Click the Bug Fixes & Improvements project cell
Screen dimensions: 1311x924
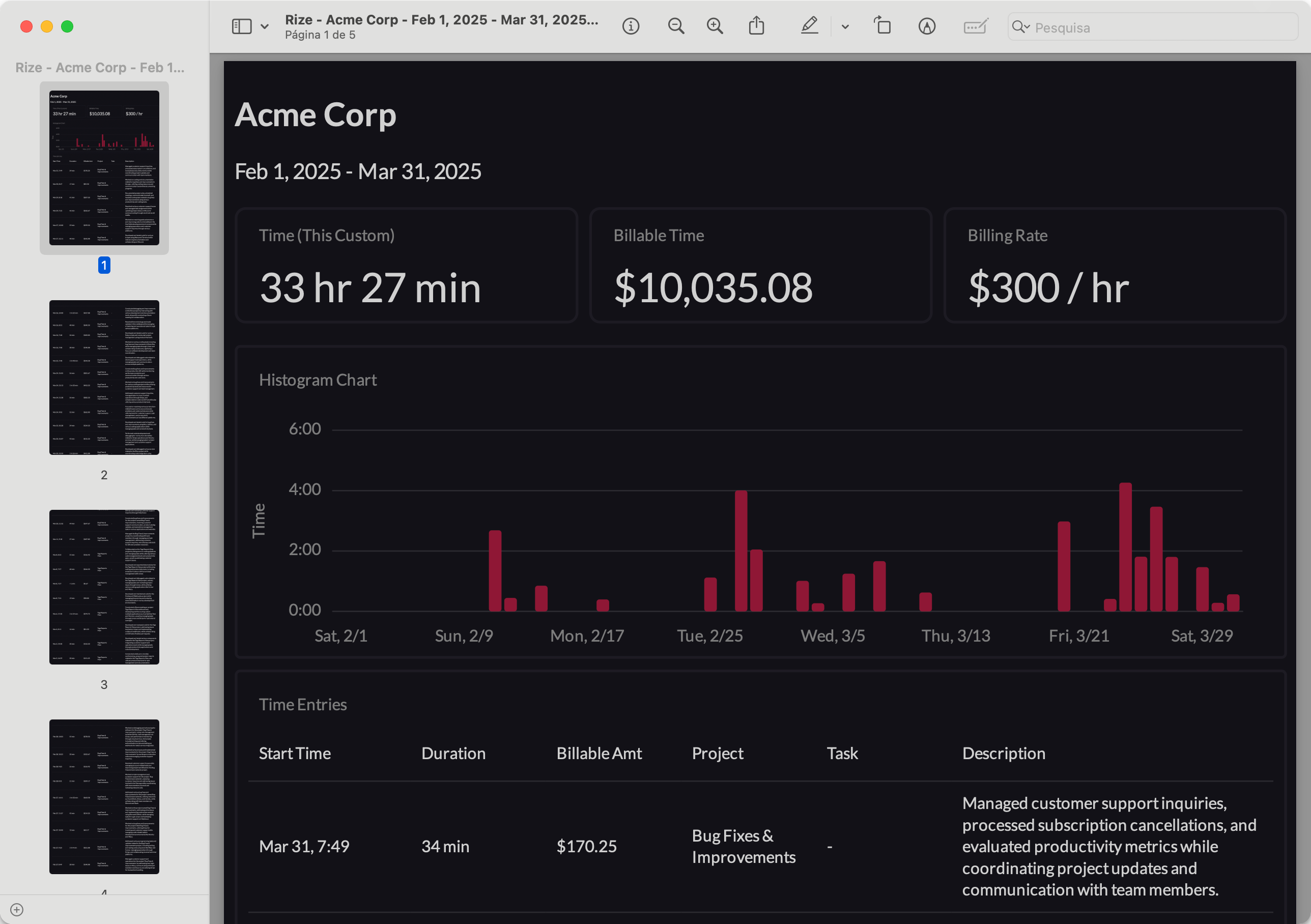744,846
